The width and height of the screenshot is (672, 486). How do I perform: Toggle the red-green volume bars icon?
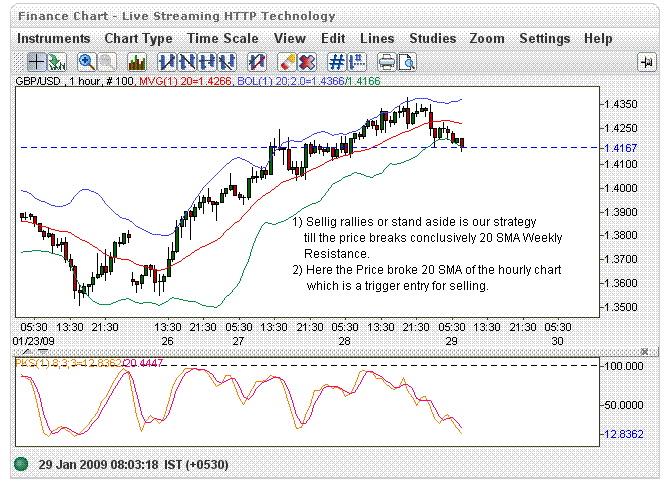pyautogui.click(x=137, y=62)
